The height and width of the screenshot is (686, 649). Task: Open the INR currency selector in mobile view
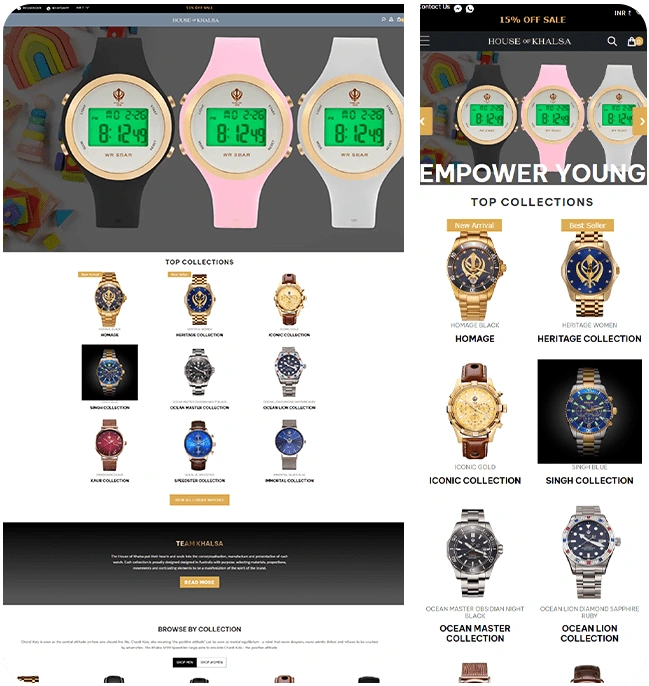coord(622,13)
